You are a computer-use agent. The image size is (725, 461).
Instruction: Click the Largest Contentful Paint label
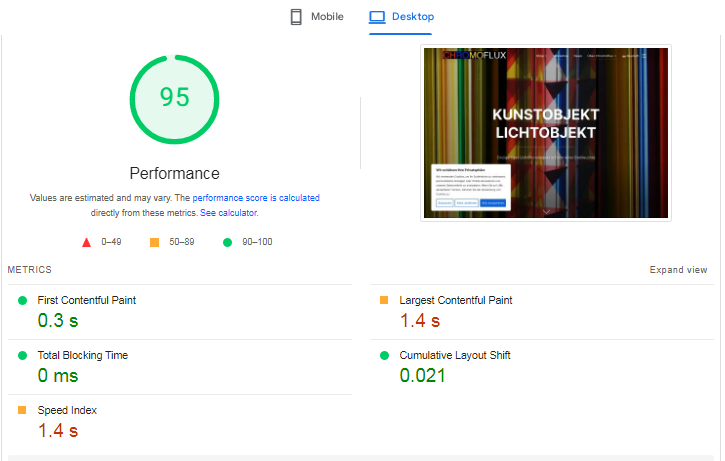tap(455, 301)
